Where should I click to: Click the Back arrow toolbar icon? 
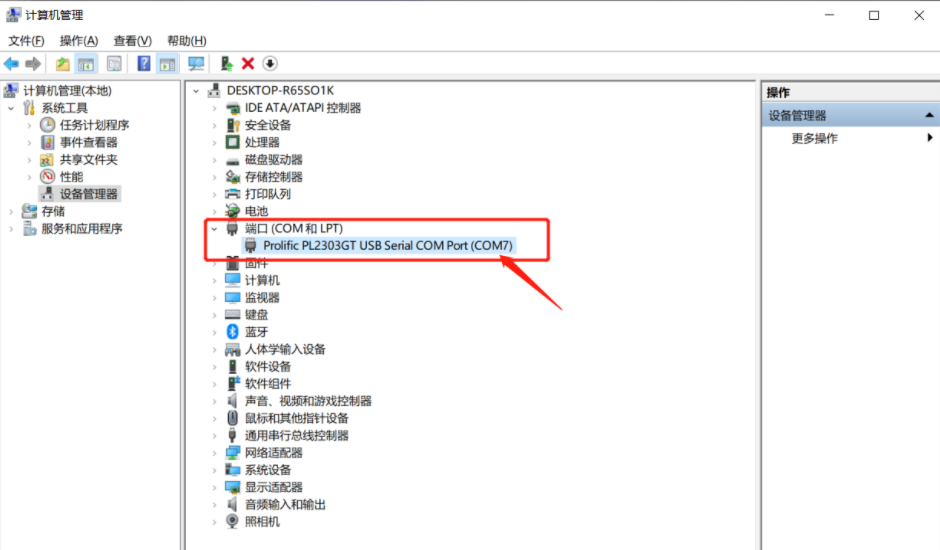(11, 64)
